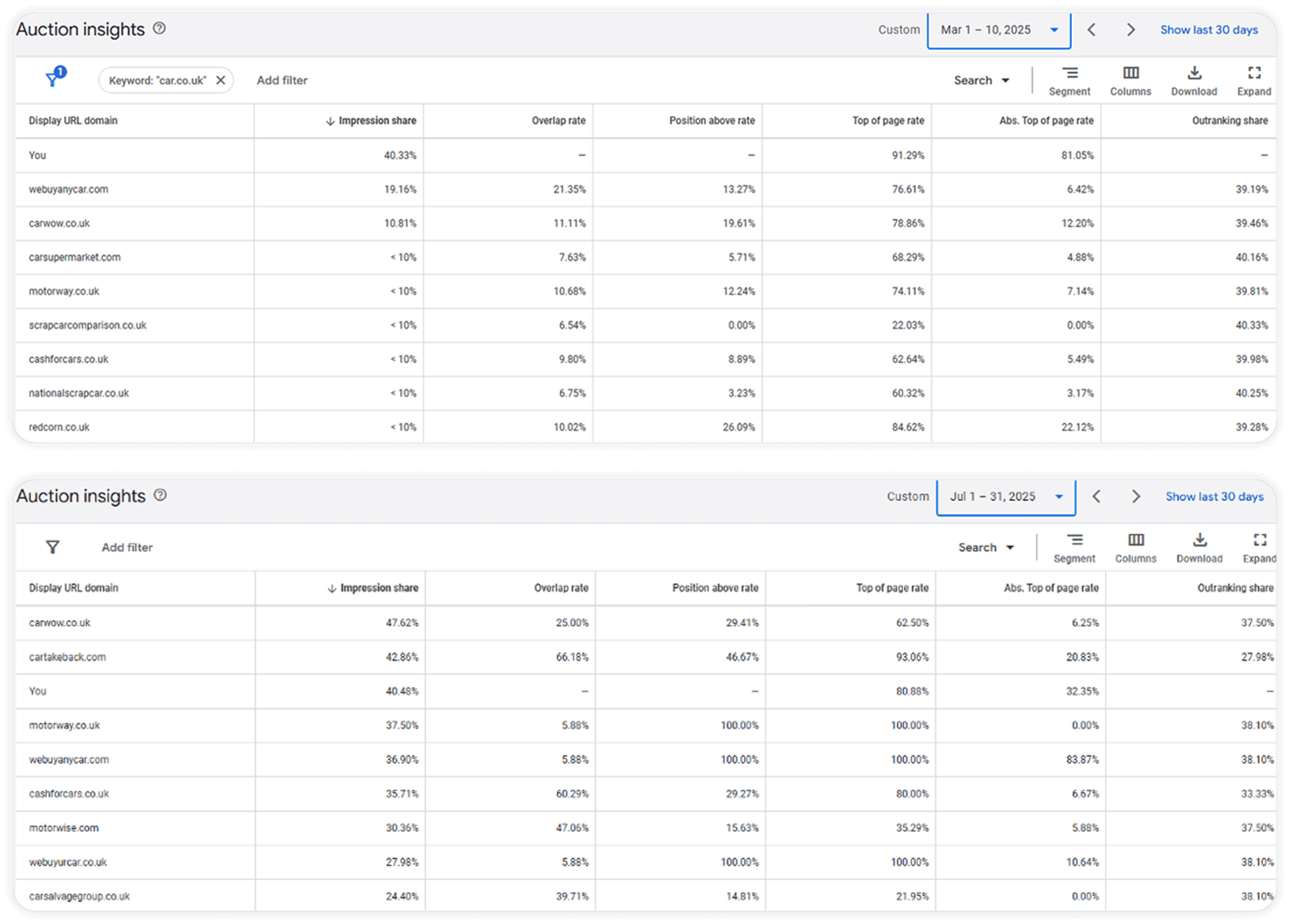Sort bottom table by Abs. Top of page rate
Viewport: 1289px width, 924px height.
(1051, 588)
